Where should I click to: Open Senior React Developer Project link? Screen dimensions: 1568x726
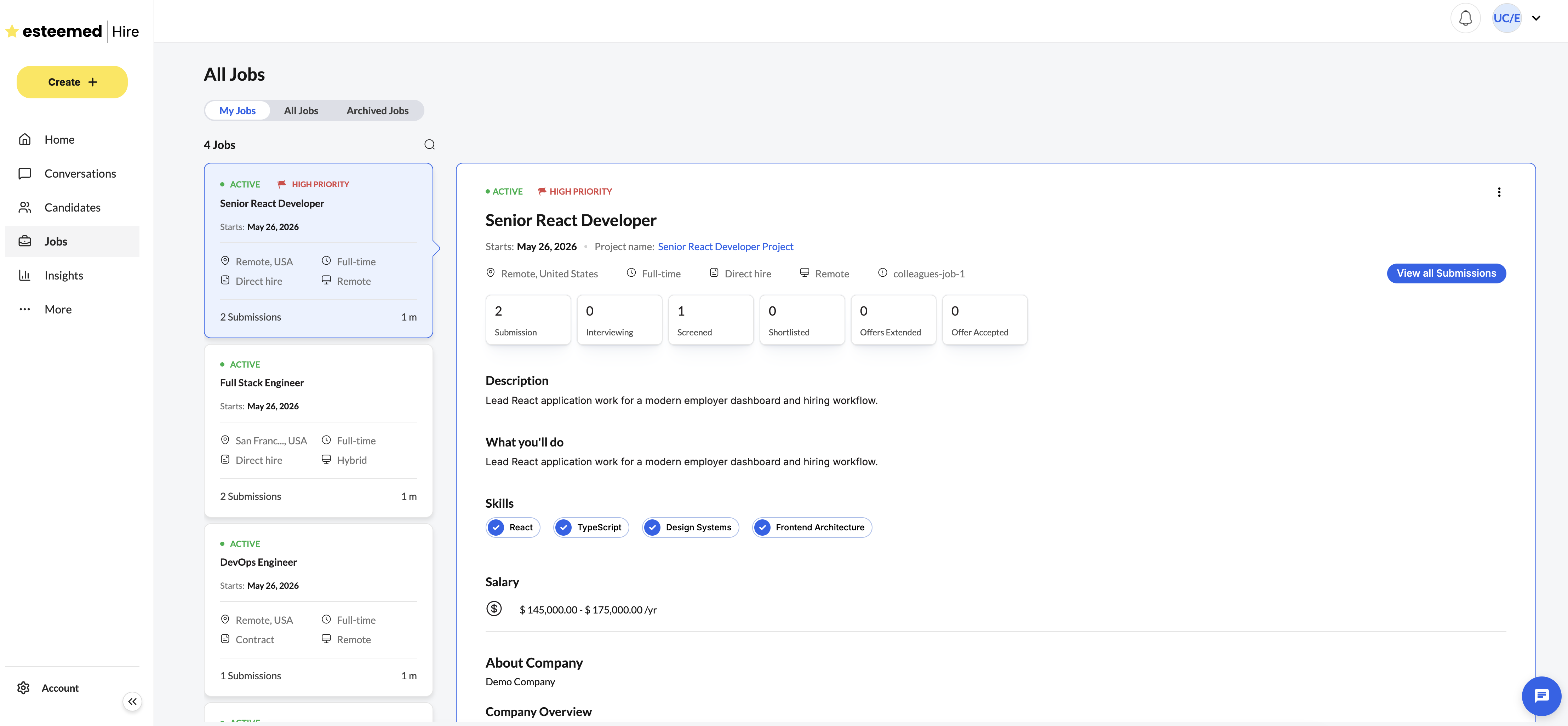726,247
